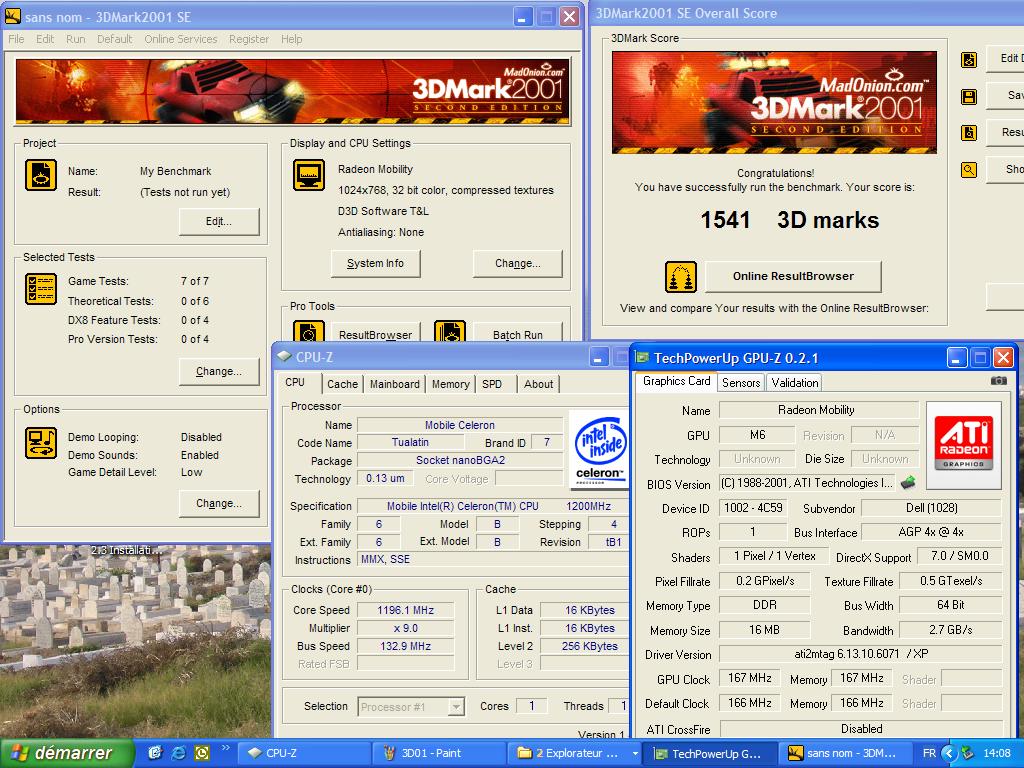The image size is (1024, 768).
Task: Click the Internet Explorer quick launch icon
Action: coord(178,753)
